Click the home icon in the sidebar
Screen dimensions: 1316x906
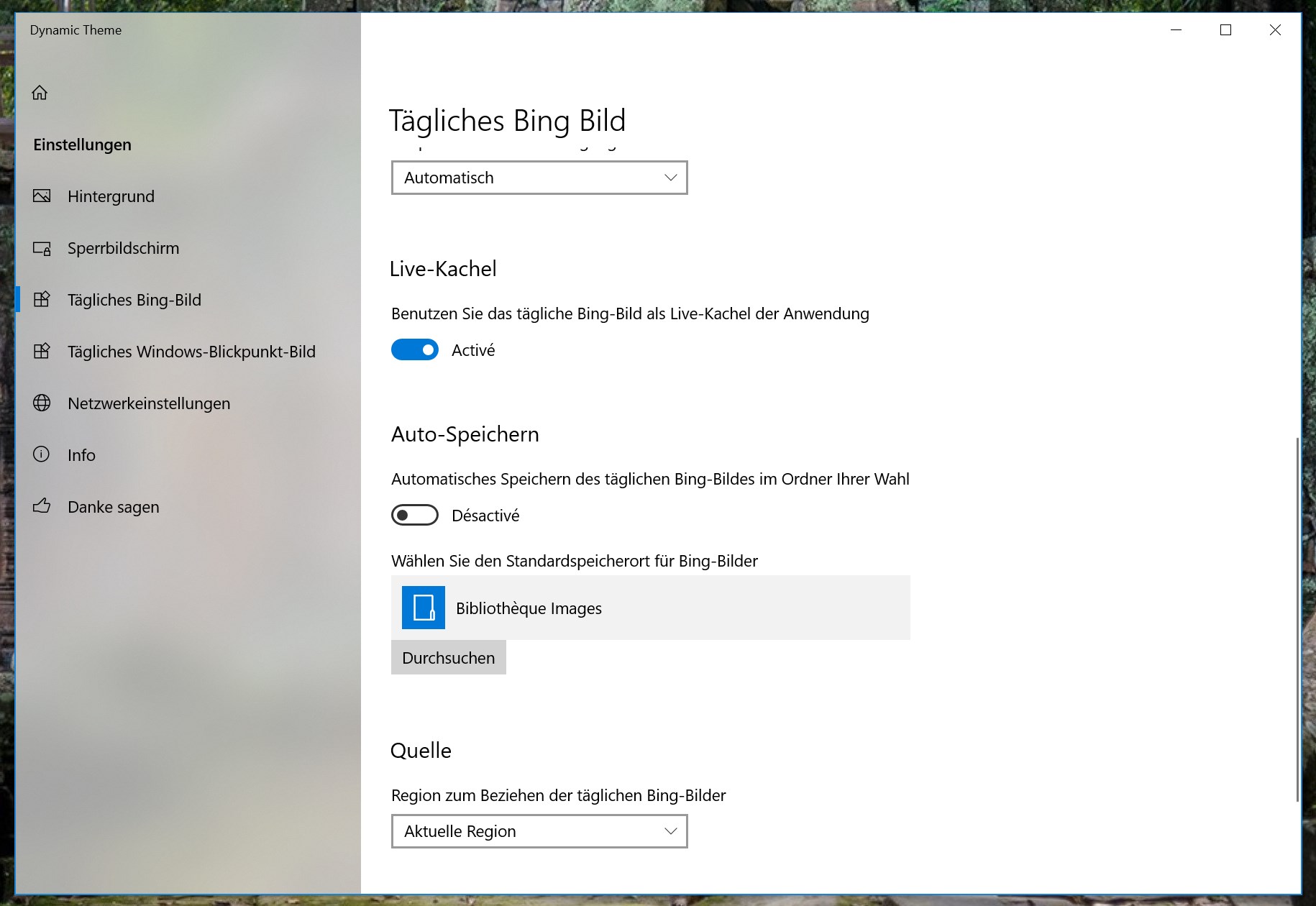pos(40,93)
